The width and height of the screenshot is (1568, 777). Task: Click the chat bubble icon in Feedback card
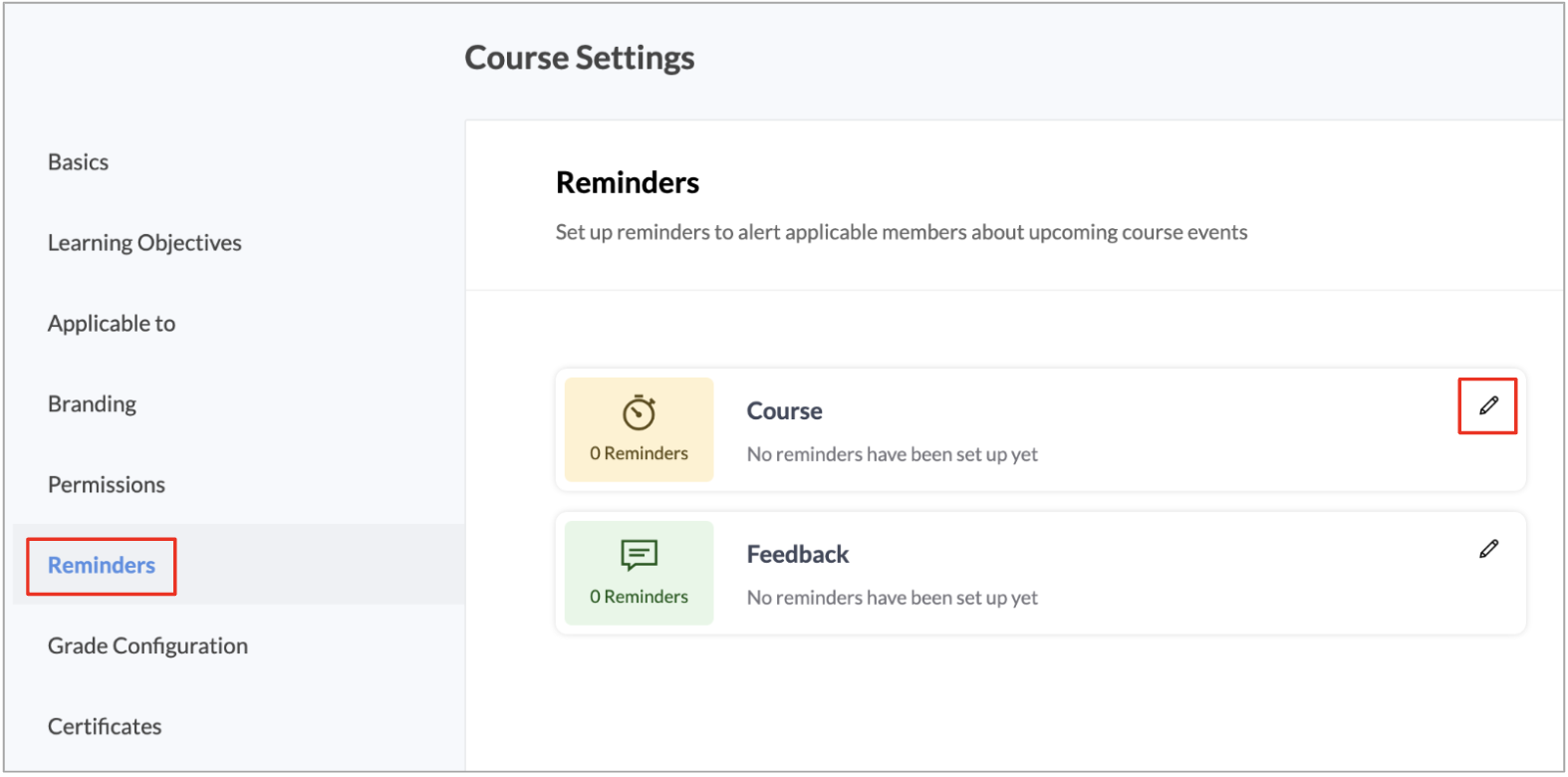pos(639,555)
